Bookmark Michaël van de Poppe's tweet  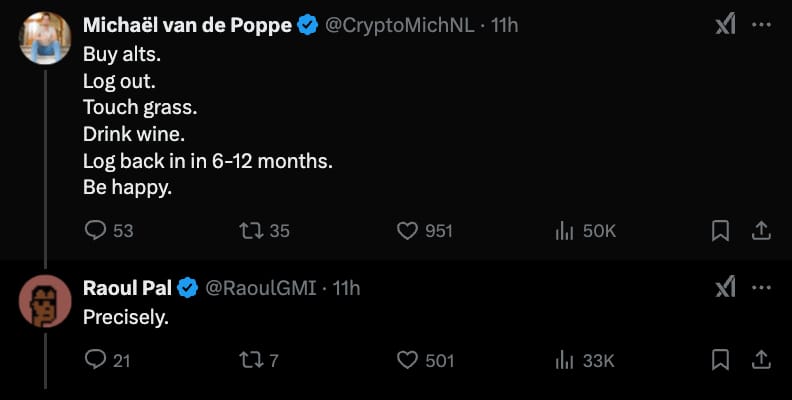[719, 231]
